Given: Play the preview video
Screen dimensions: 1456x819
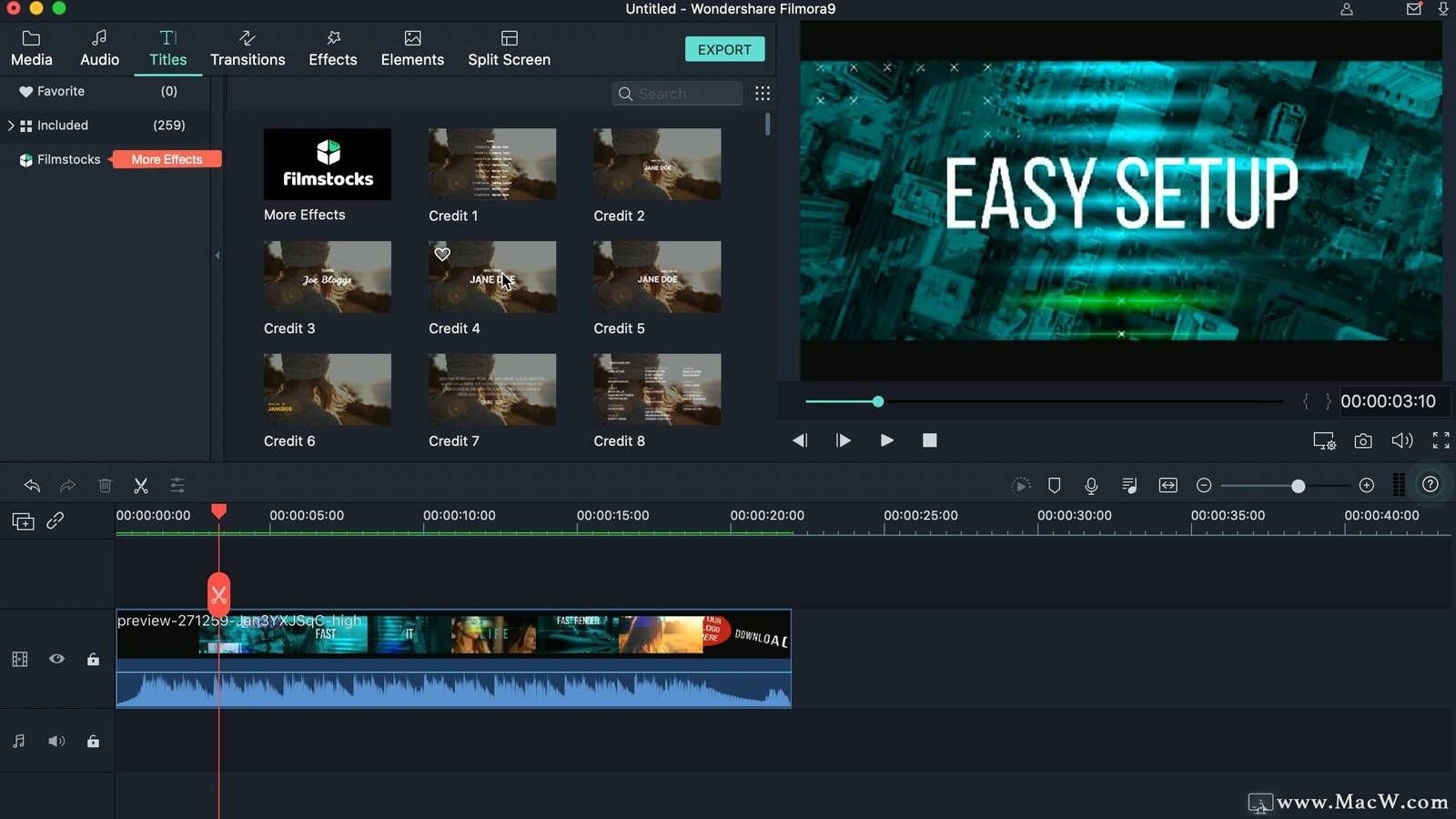Looking at the screenshot, I should coord(887,440).
